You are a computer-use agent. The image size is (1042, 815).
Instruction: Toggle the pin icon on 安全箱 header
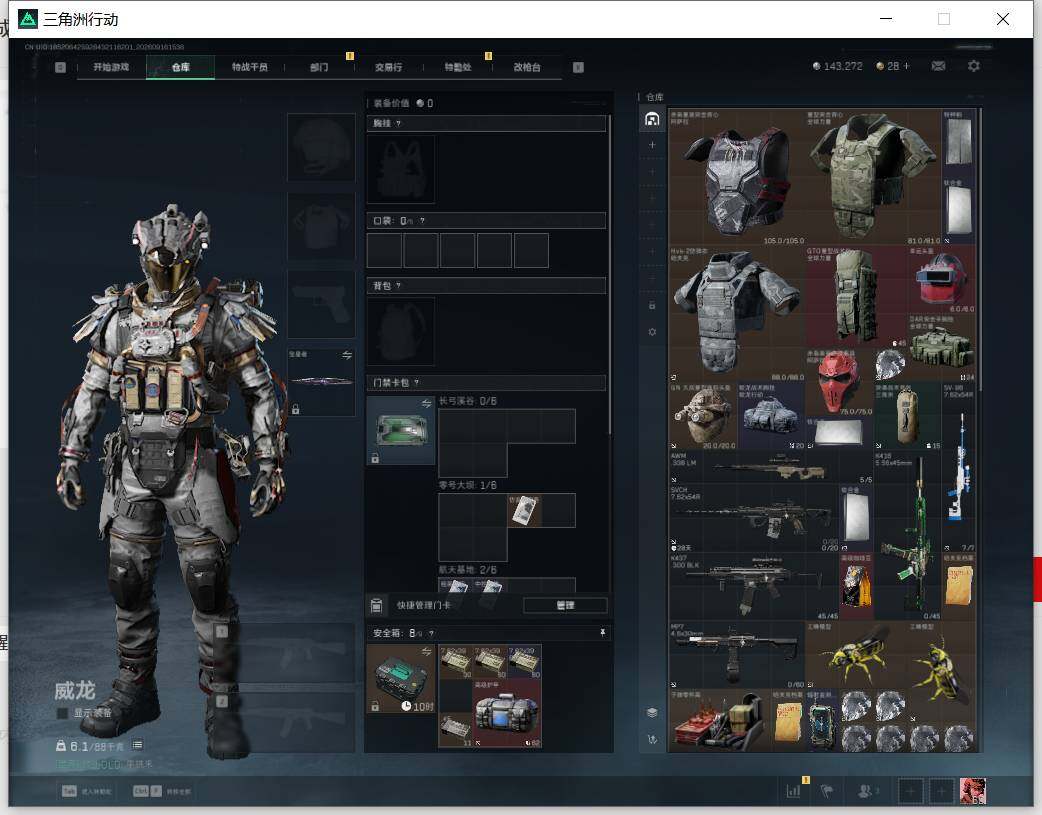[x=603, y=633]
